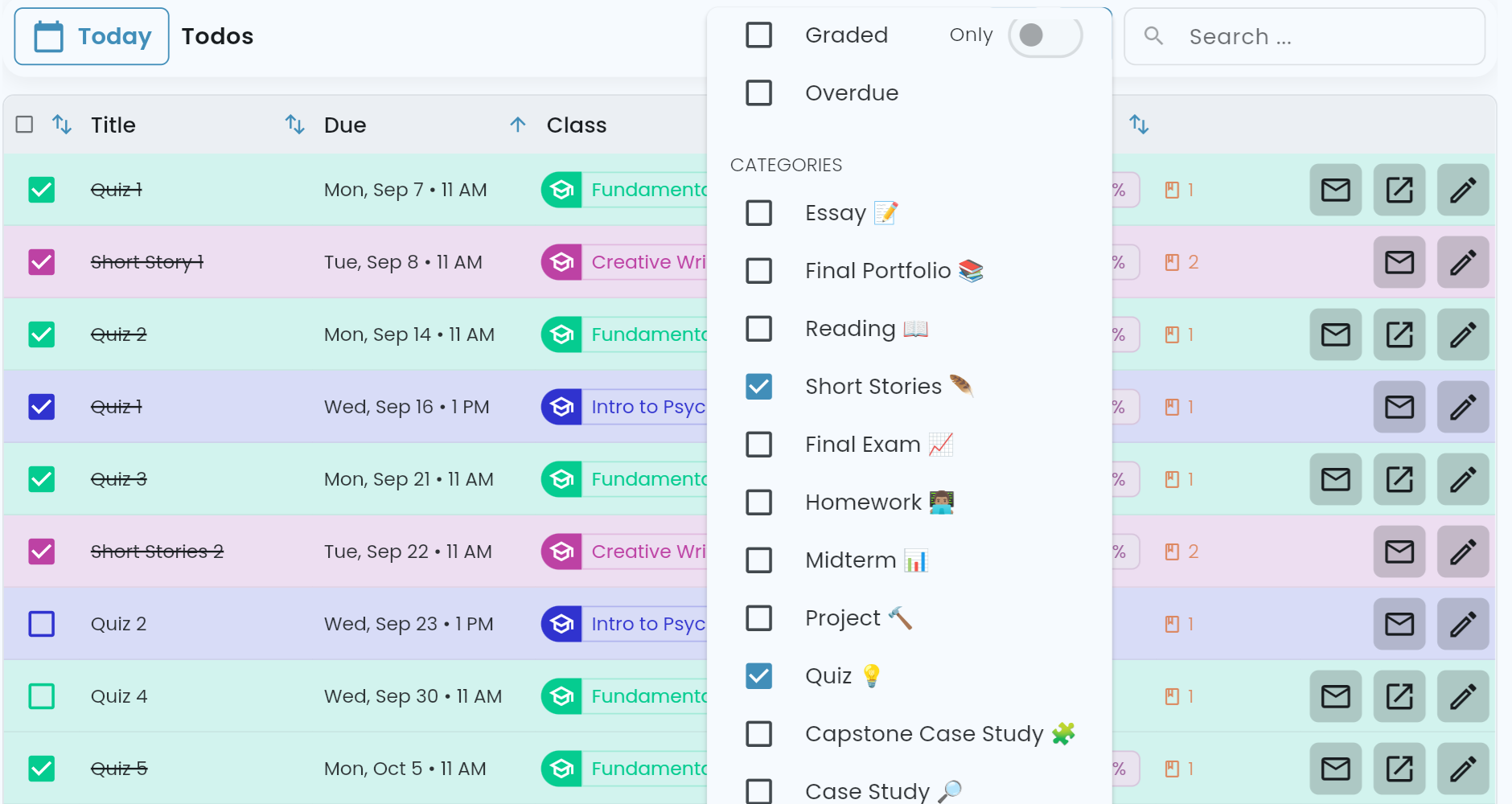Uncheck the Quiz category checkbox
Screen dimensions: 1512x804
click(x=758, y=676)
